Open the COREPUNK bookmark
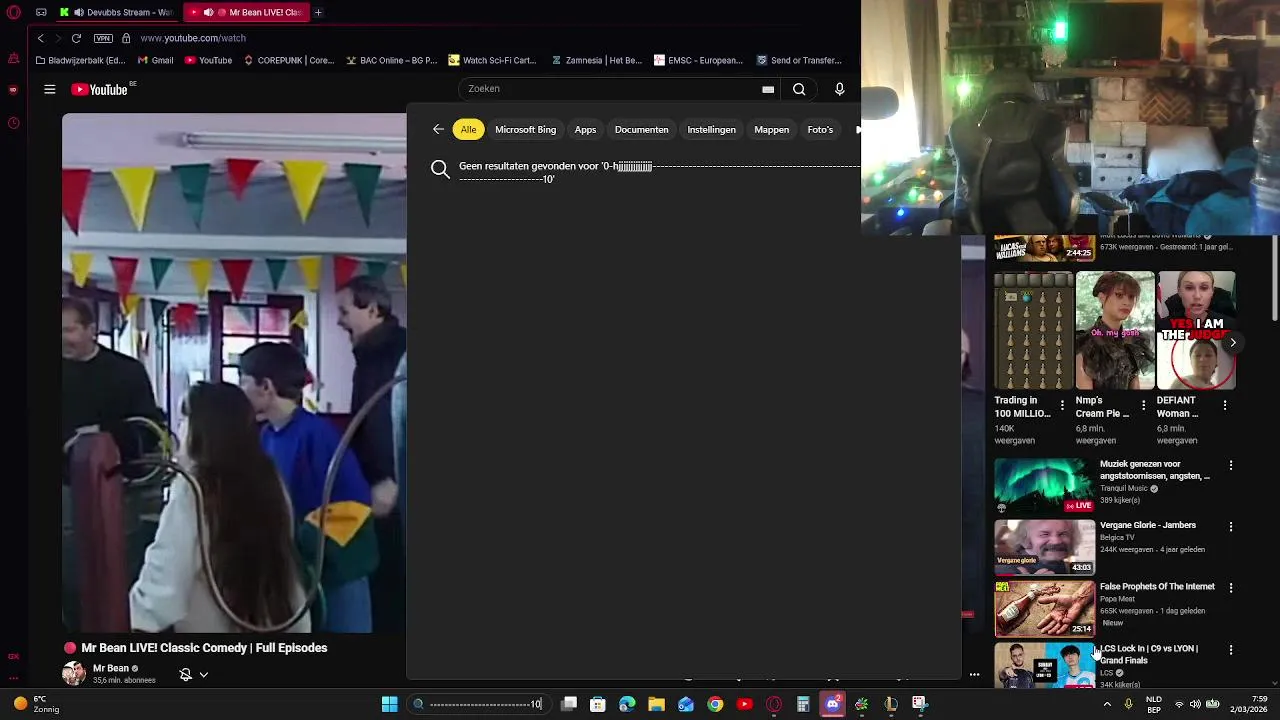This screenshot has width=1280, height=720. click(288, 60)
